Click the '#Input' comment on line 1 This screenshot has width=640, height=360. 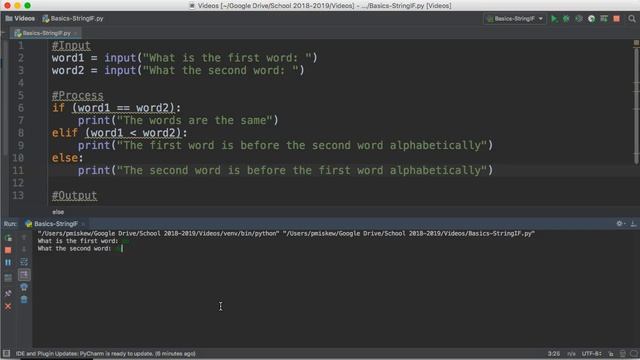71,45
